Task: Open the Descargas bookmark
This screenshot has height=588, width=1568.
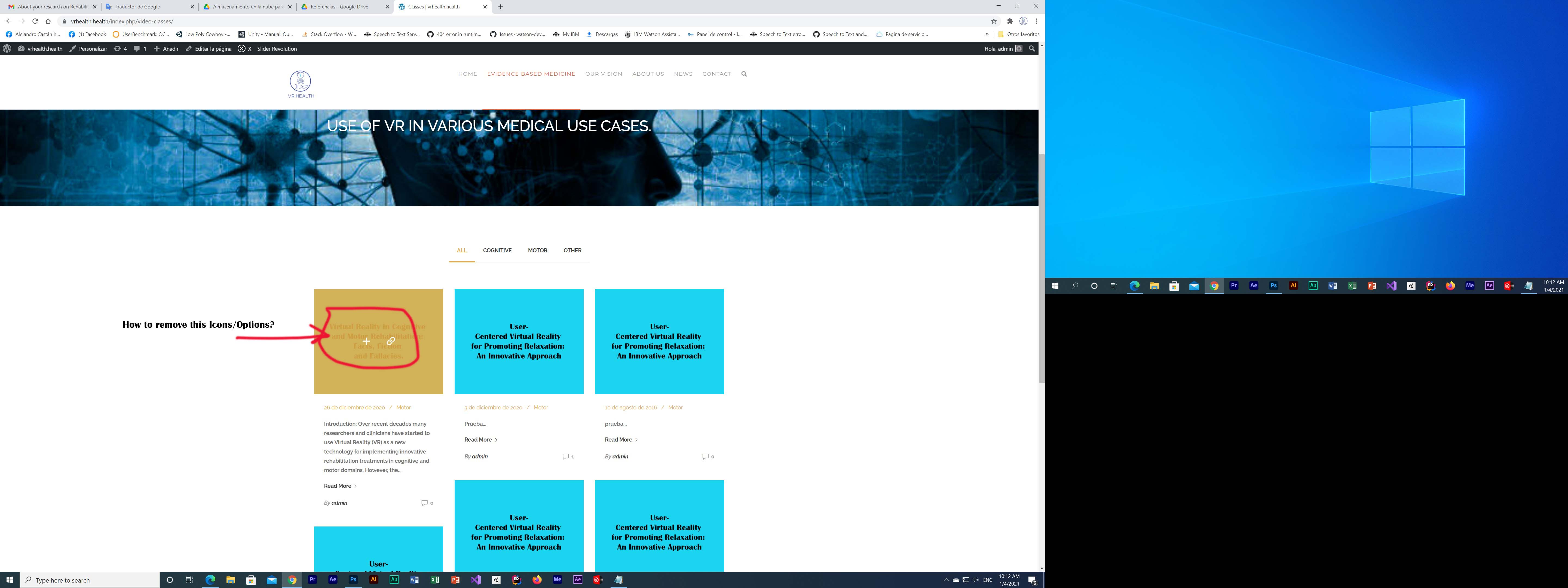Action: [x=602, y=34]
